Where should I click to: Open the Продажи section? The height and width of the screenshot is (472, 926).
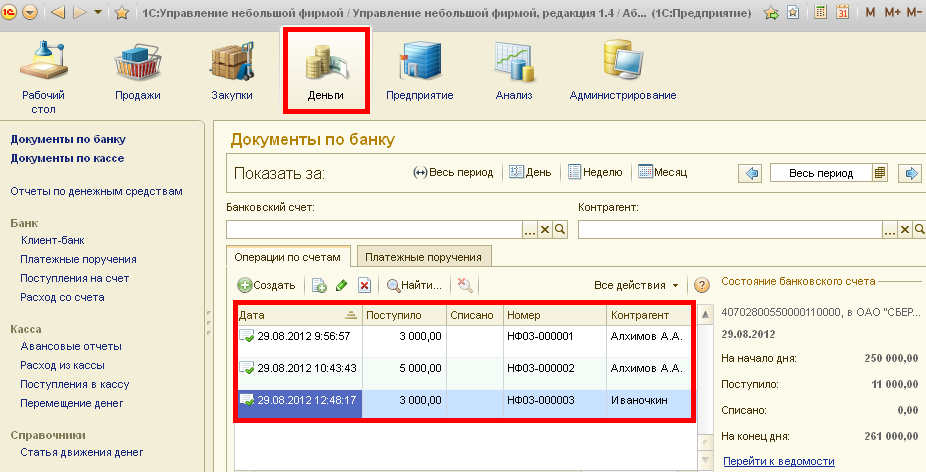pos(138,70)
